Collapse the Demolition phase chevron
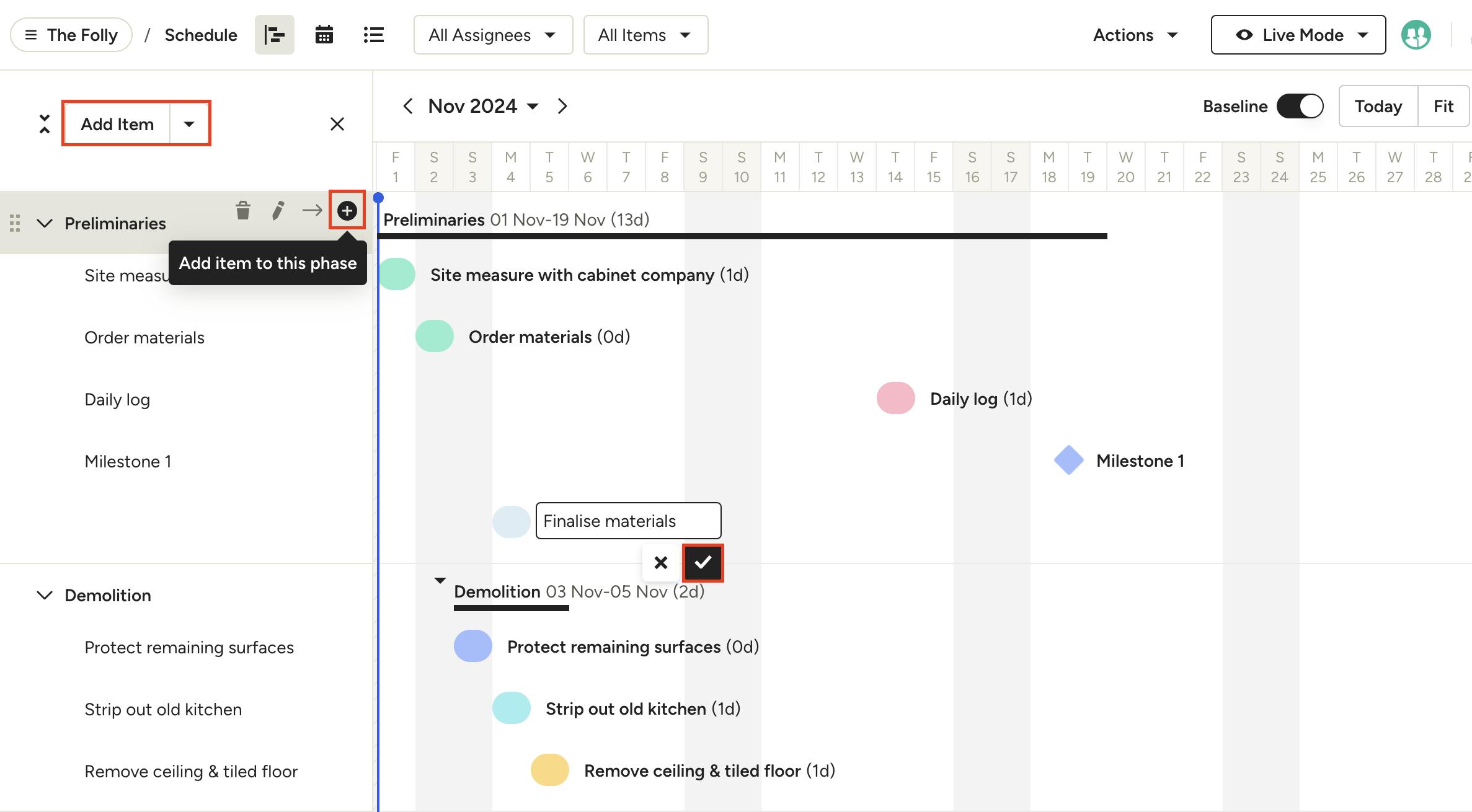This screenshot has width=1472, height=812. pos(45,595)
